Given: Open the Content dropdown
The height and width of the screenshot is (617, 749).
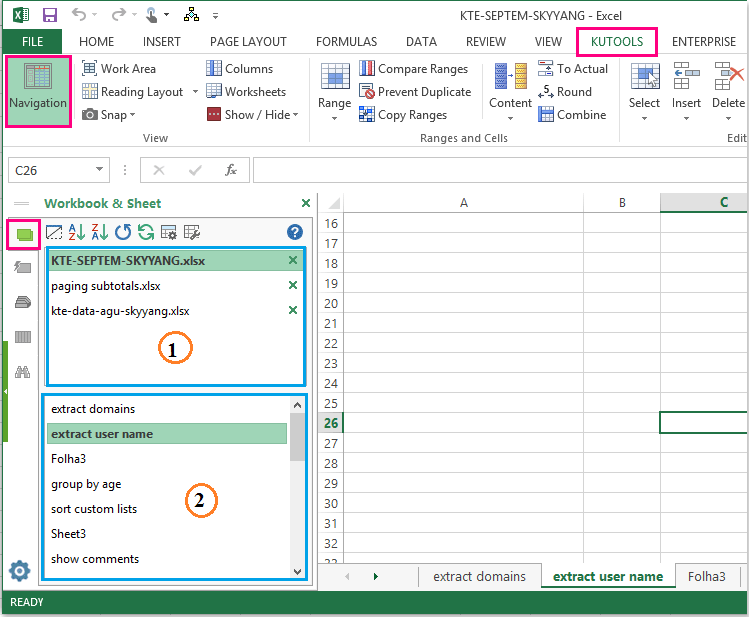Looking at the screenshot, I should (510, 91).
